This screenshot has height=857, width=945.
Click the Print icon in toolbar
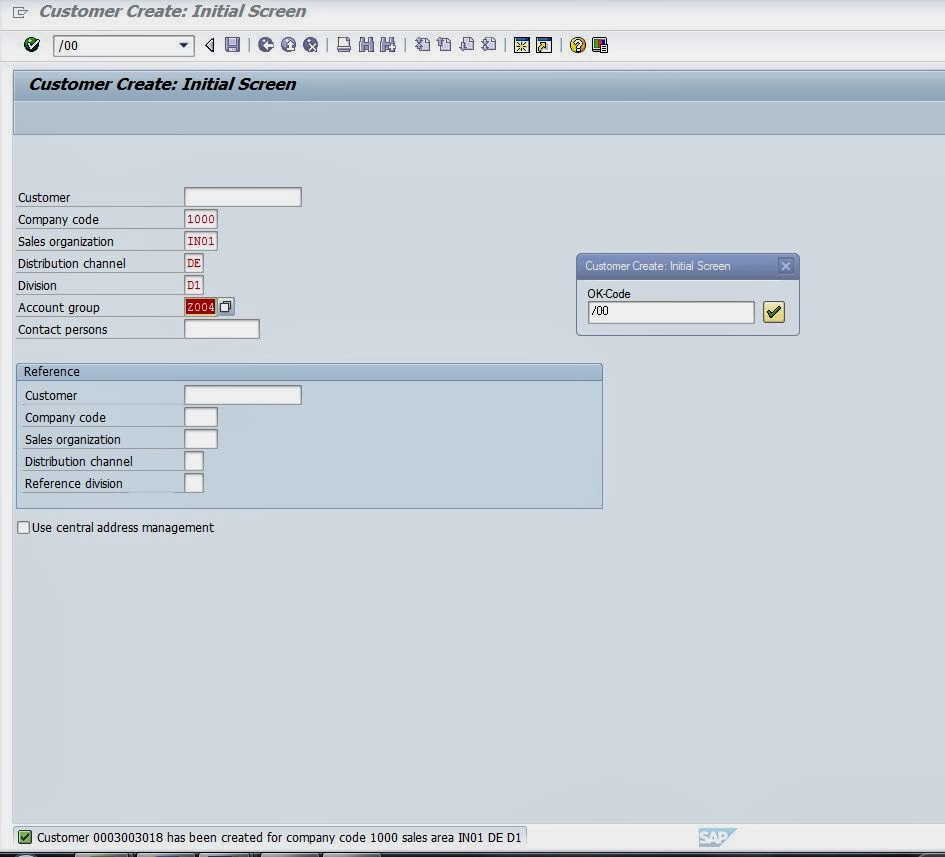click(343, 45)
